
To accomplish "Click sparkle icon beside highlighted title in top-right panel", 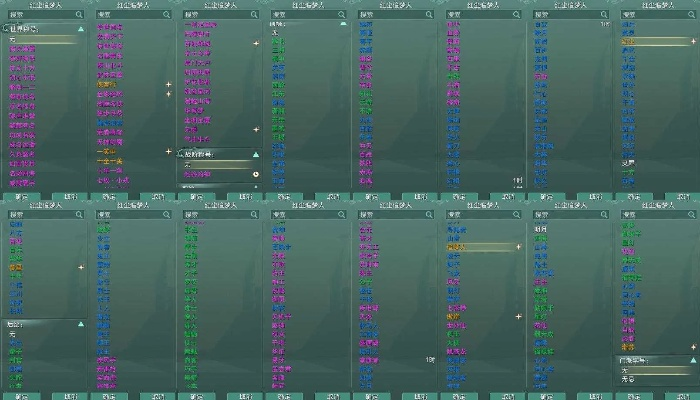I will [x=691, y=42].
